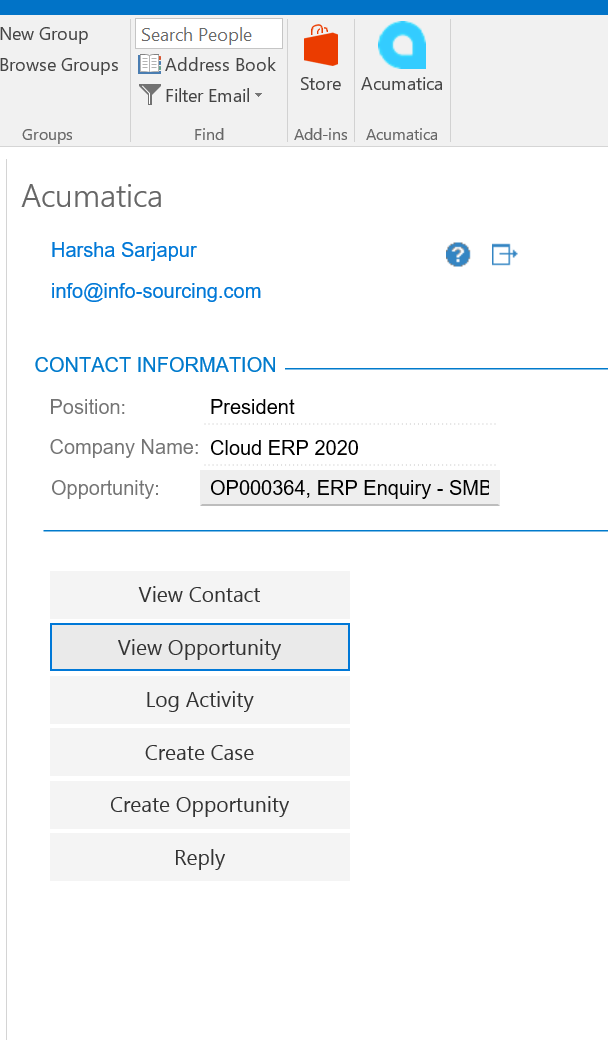Viewport: 608px width, 1040px height.
Task: Click the Log Activity button
Action: 200,700
